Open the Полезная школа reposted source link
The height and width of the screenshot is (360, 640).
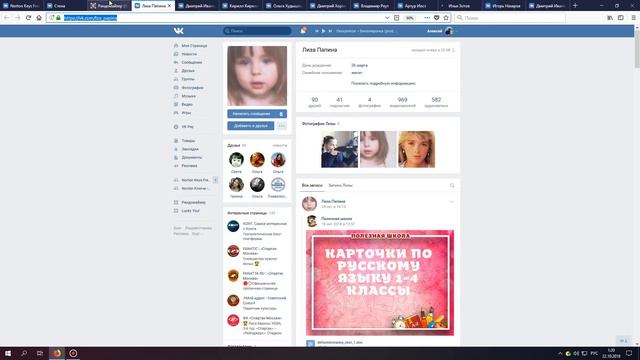click(x=336, y=219)
